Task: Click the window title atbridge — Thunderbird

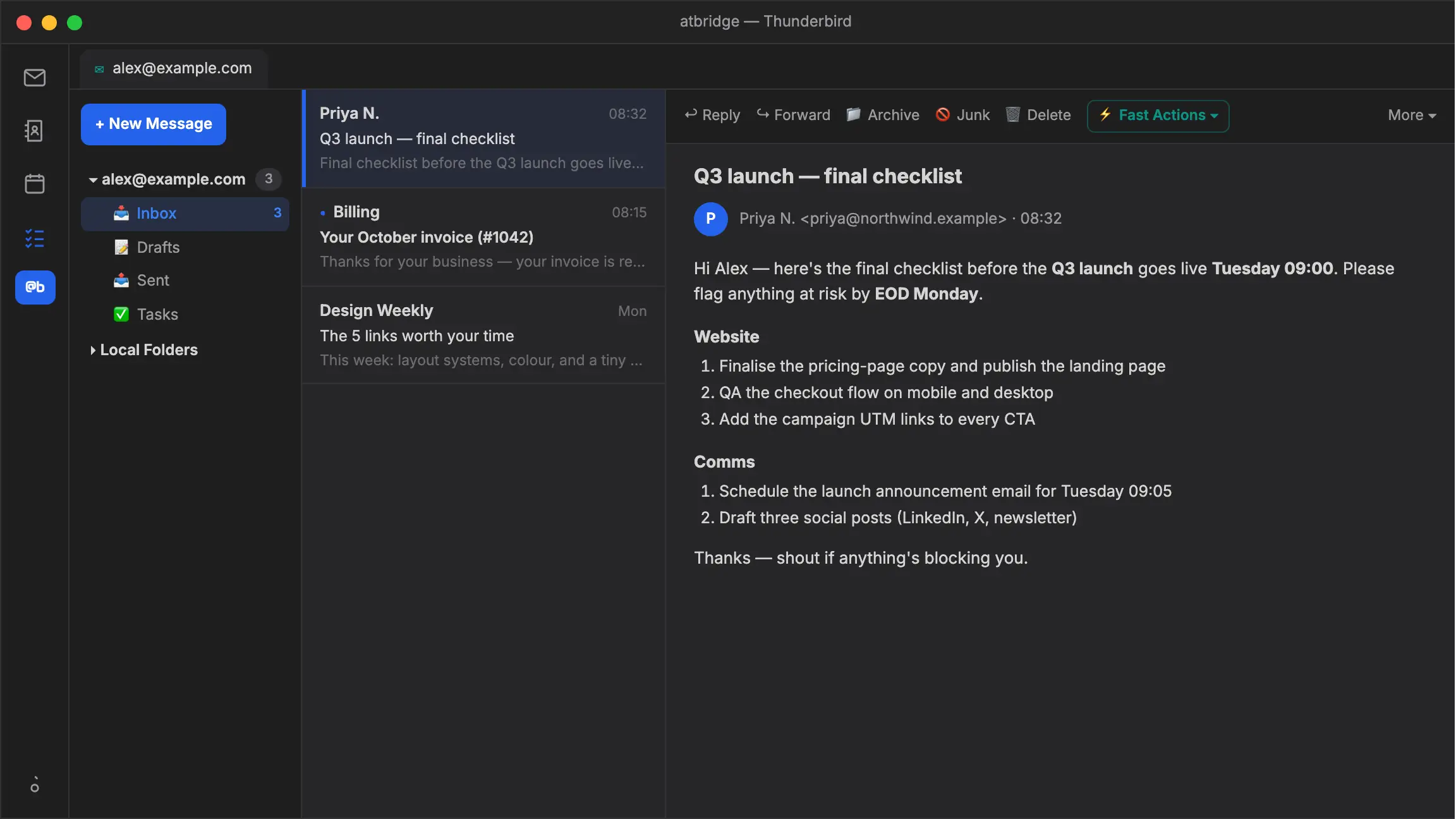Action: tap(765, 21)
